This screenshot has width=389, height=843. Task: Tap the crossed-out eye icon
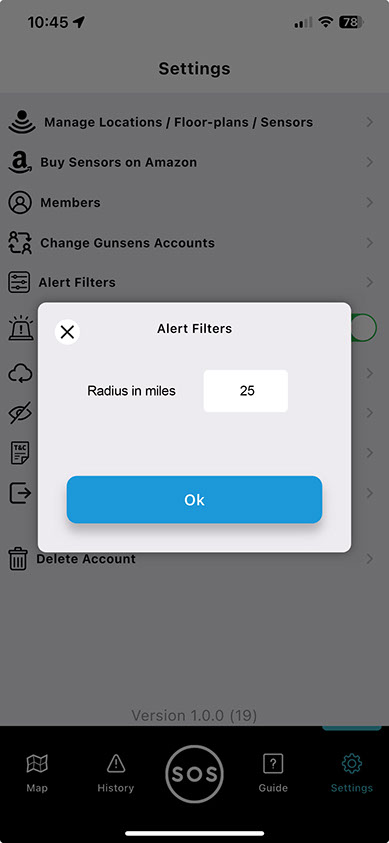[20, 413]
